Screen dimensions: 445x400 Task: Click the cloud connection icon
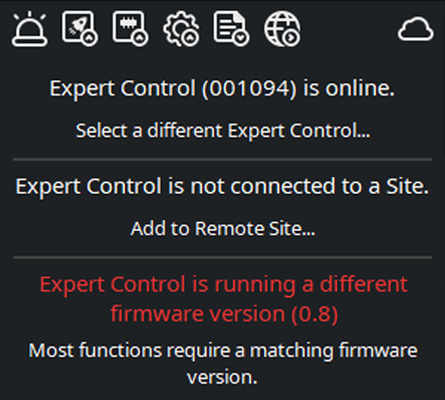[416, 29]
